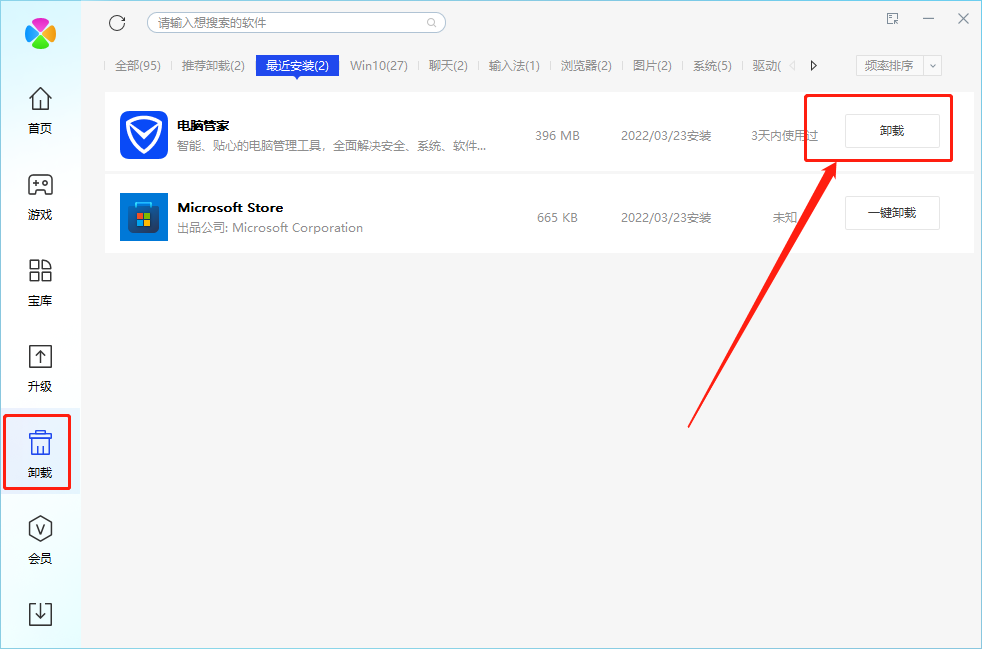Screen dimensions: 982x649
Task: Click the 频率排序 sort button
Action: (889, 66)
